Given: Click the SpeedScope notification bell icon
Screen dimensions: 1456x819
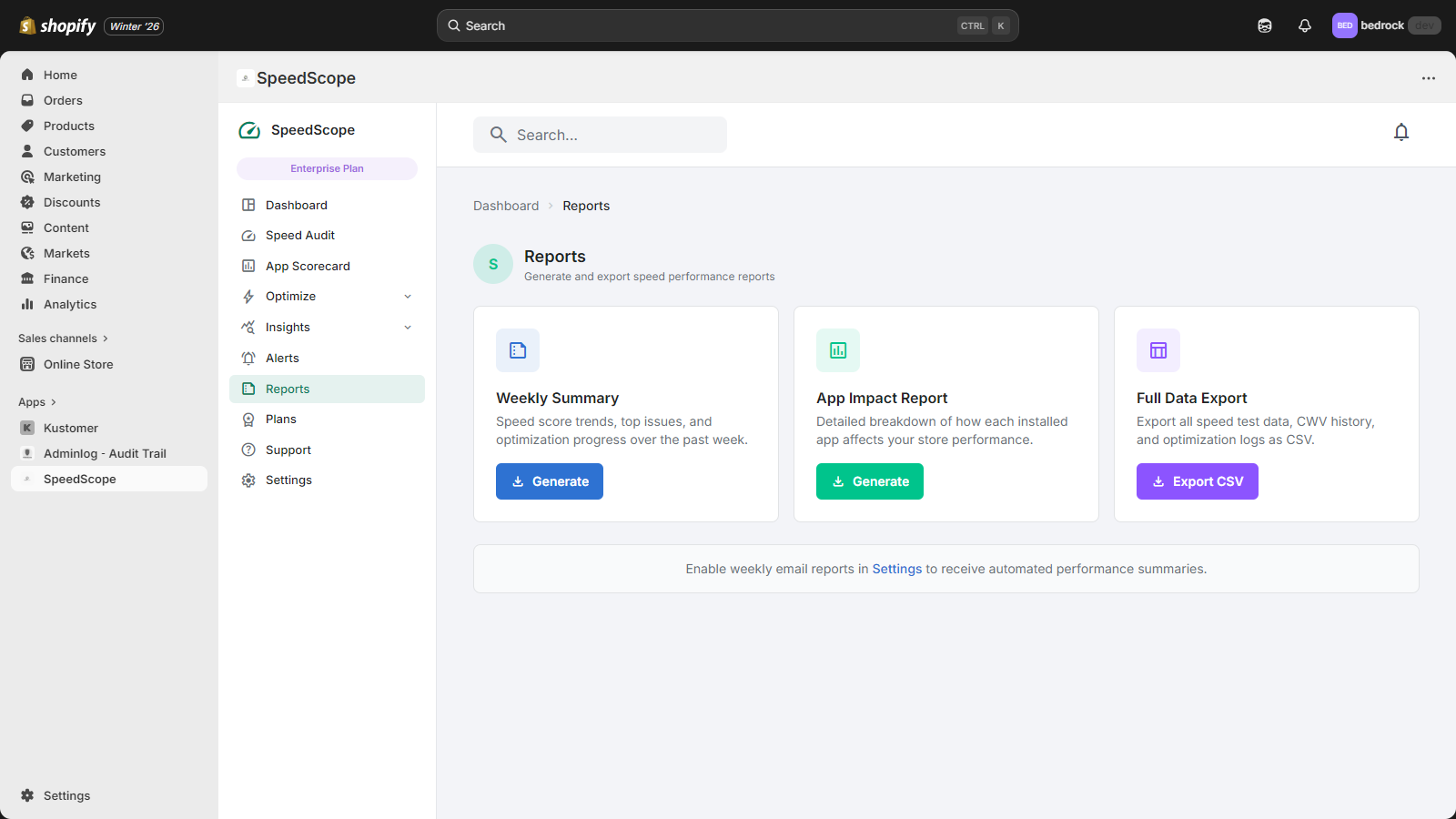Looking at the screenshot, I should coord(1400,133).
